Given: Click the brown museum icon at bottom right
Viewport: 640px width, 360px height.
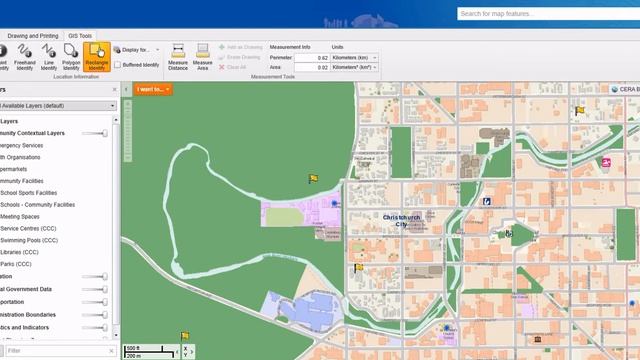Looking at the screenshot, I should [538, 339].
